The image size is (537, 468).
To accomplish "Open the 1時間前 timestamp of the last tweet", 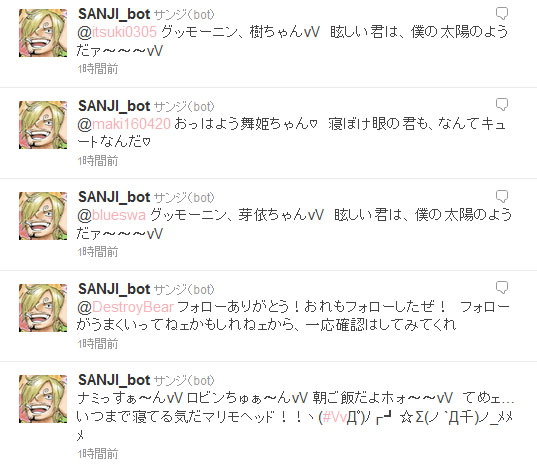I will pyautogui.click(x=98, y=454).
